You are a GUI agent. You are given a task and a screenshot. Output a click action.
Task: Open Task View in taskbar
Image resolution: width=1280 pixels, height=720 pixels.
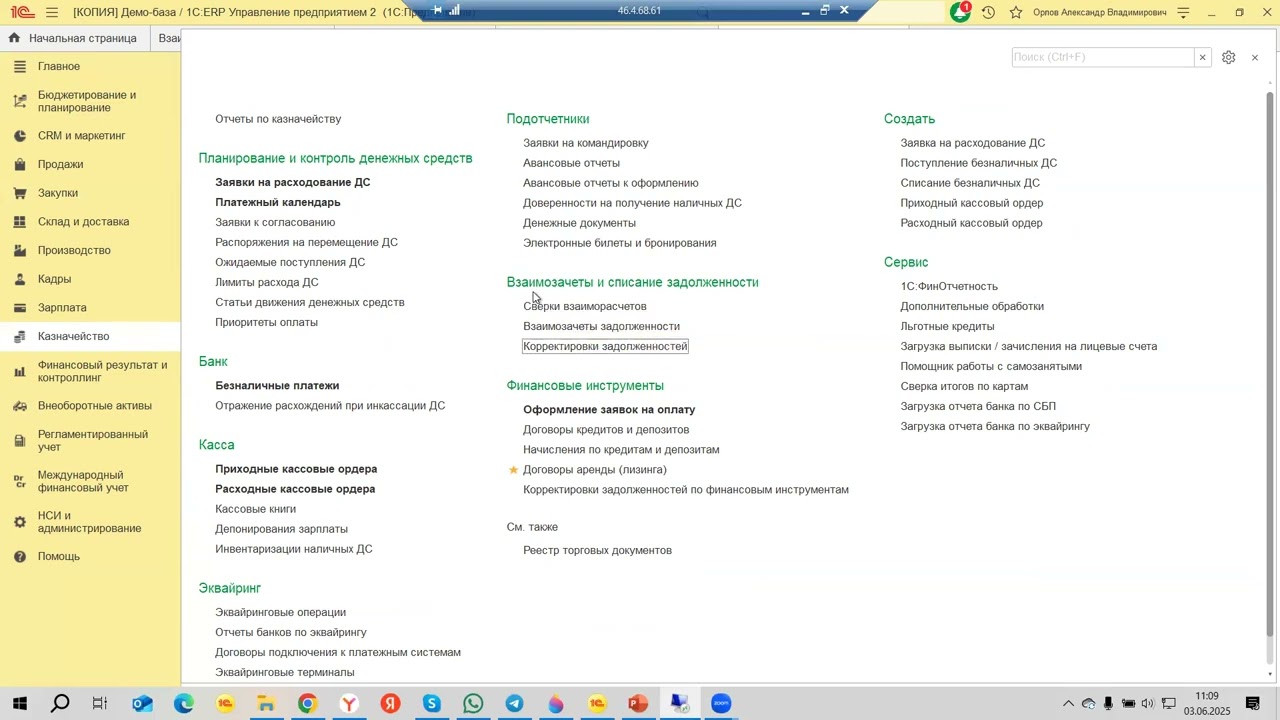pos(100,704)
